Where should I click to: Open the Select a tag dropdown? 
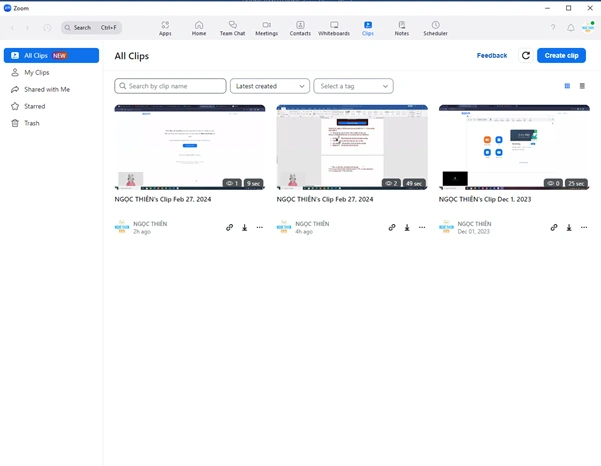(x=353, y=86)
